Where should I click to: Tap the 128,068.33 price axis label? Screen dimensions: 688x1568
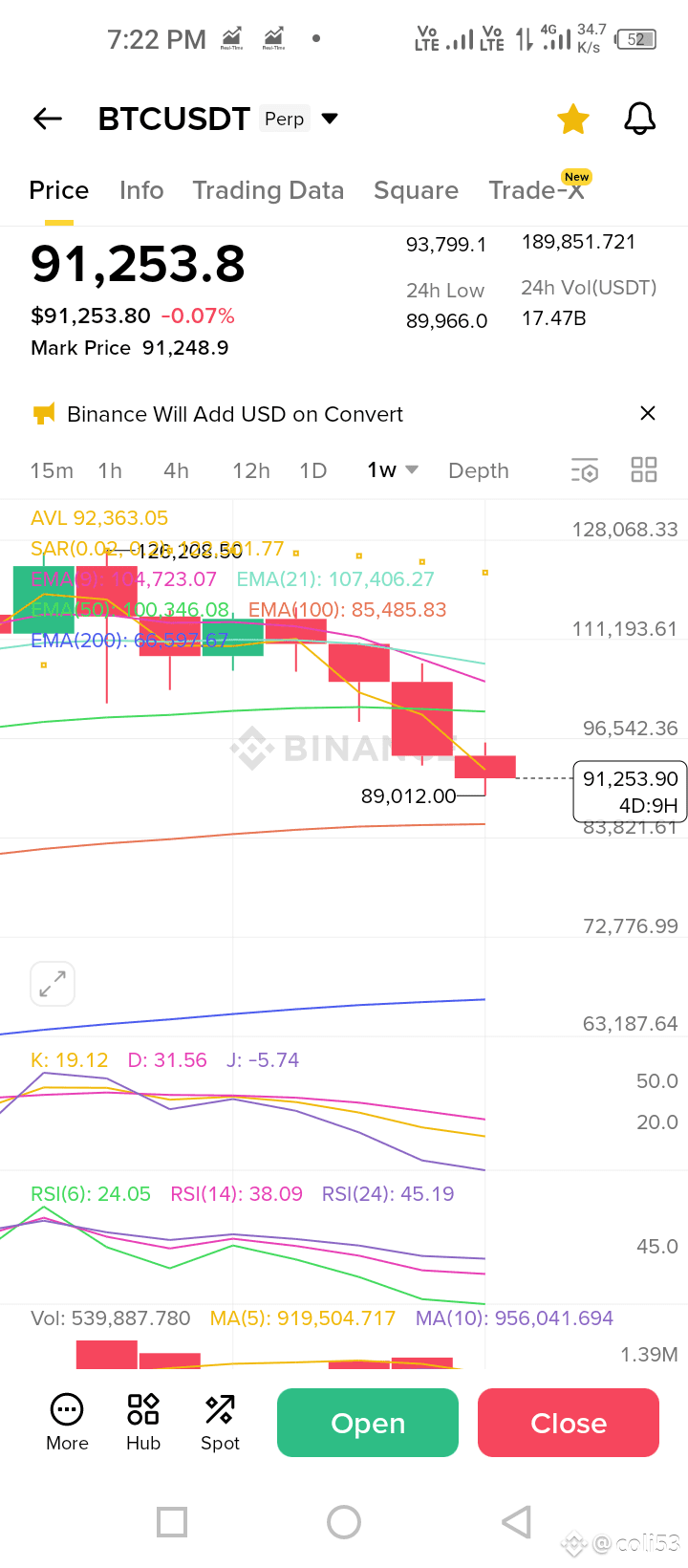(625, 529)
